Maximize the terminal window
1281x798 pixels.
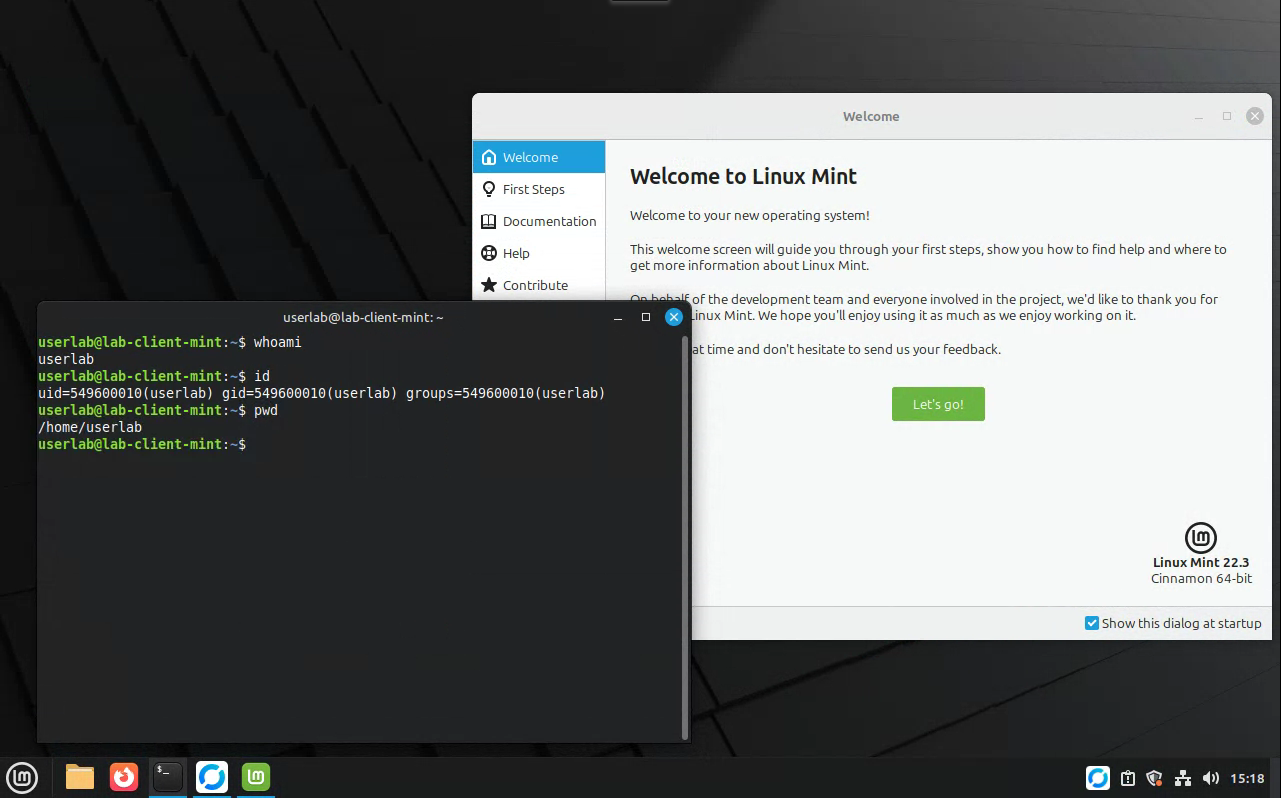click(x=646, y=317)
